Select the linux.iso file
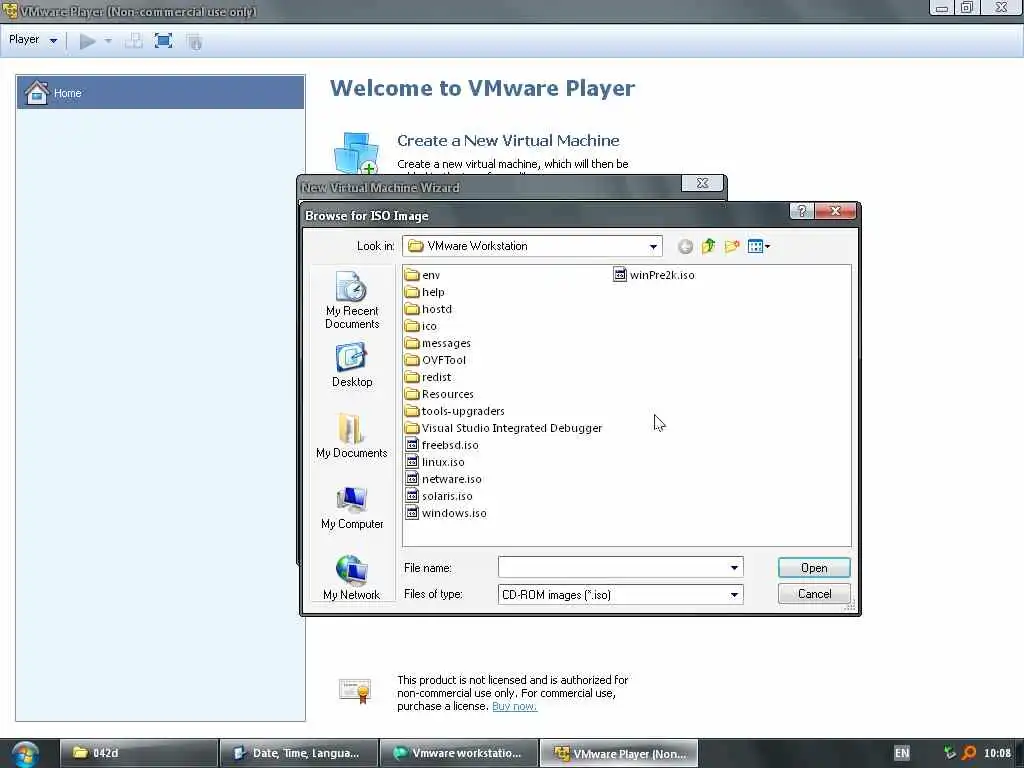1024x768 pixels. pos(435,462)
